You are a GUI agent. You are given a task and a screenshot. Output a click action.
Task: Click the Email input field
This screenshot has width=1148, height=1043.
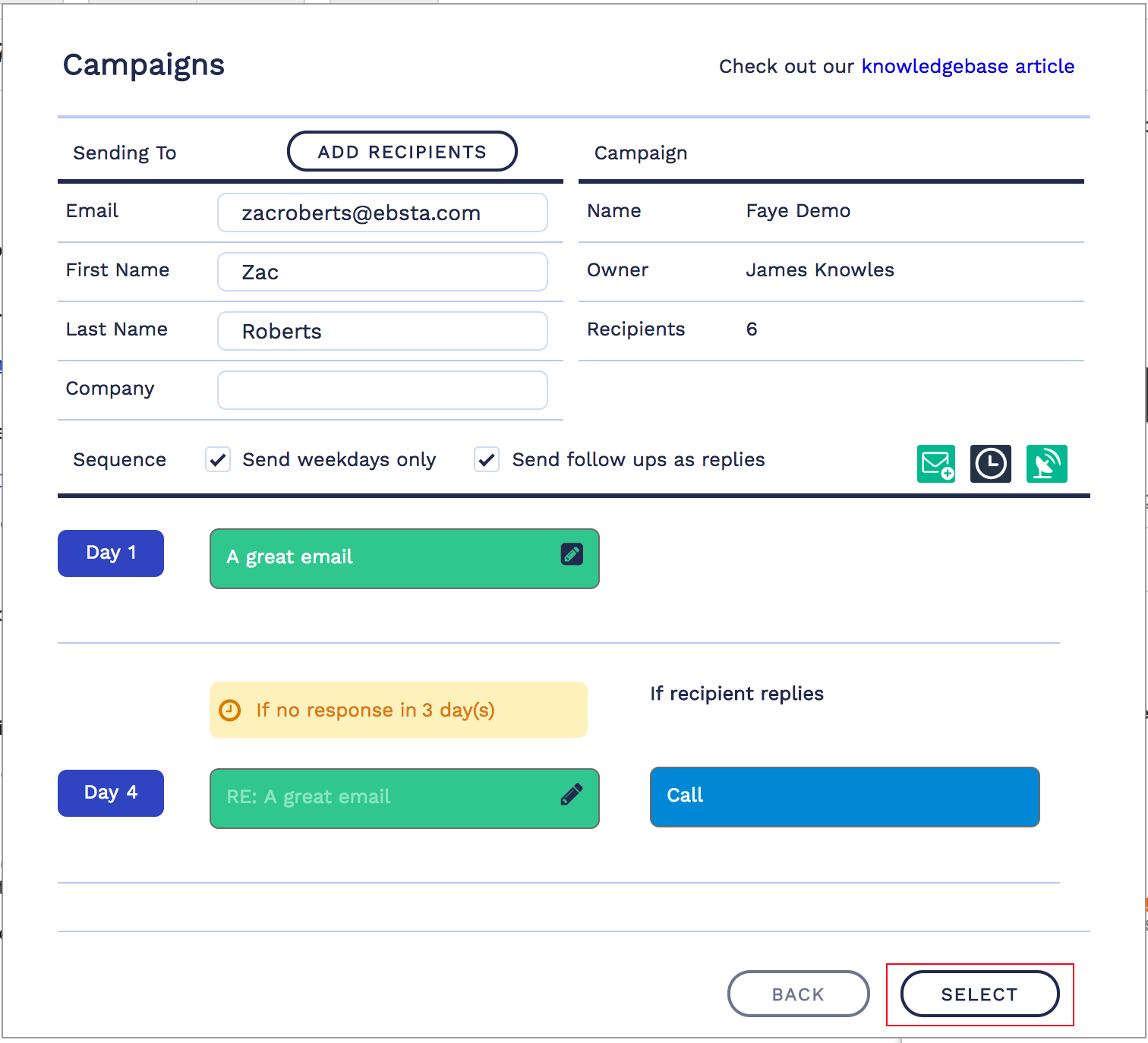click(x=382, y=213)
